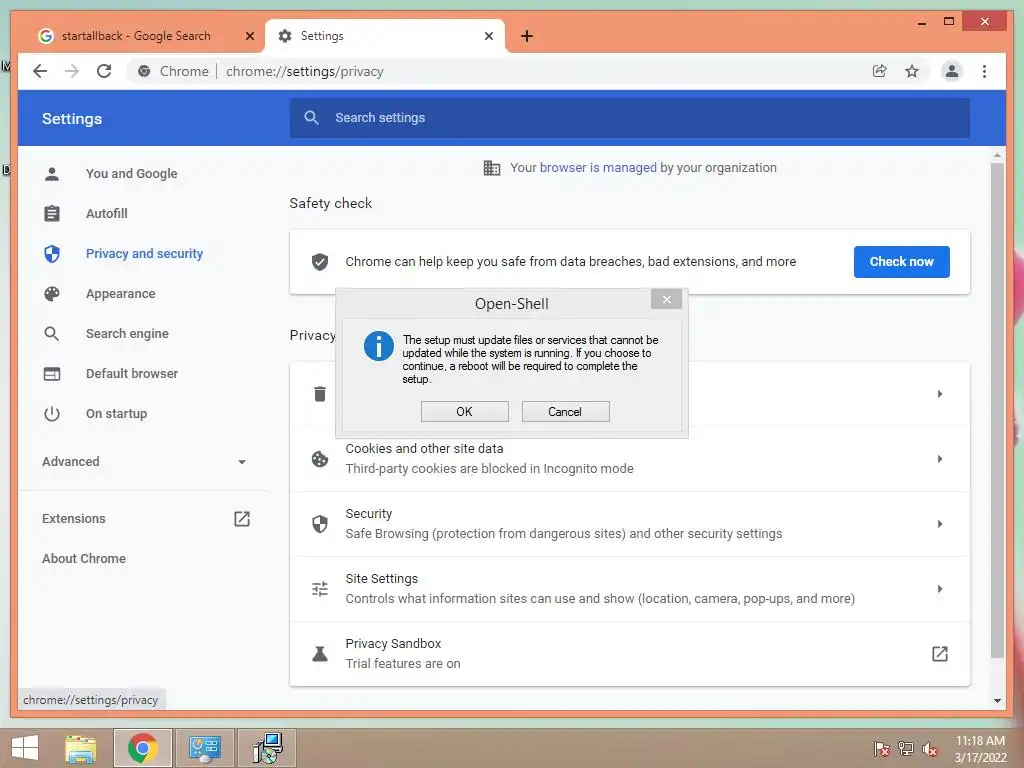Click the Action Center flag tray icon

click(881, 749)
